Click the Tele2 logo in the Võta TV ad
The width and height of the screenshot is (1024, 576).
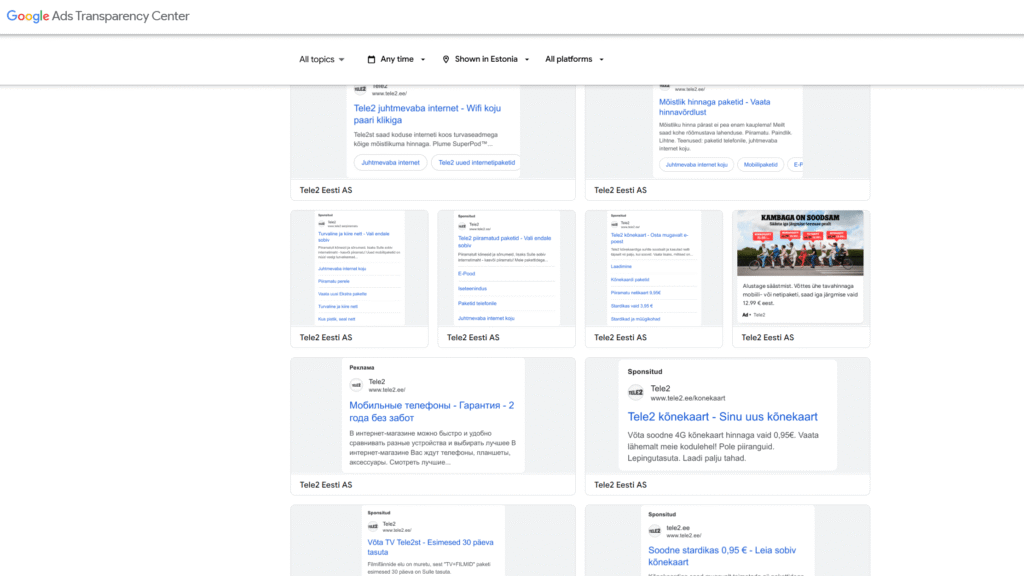click(x=373, y=526)
